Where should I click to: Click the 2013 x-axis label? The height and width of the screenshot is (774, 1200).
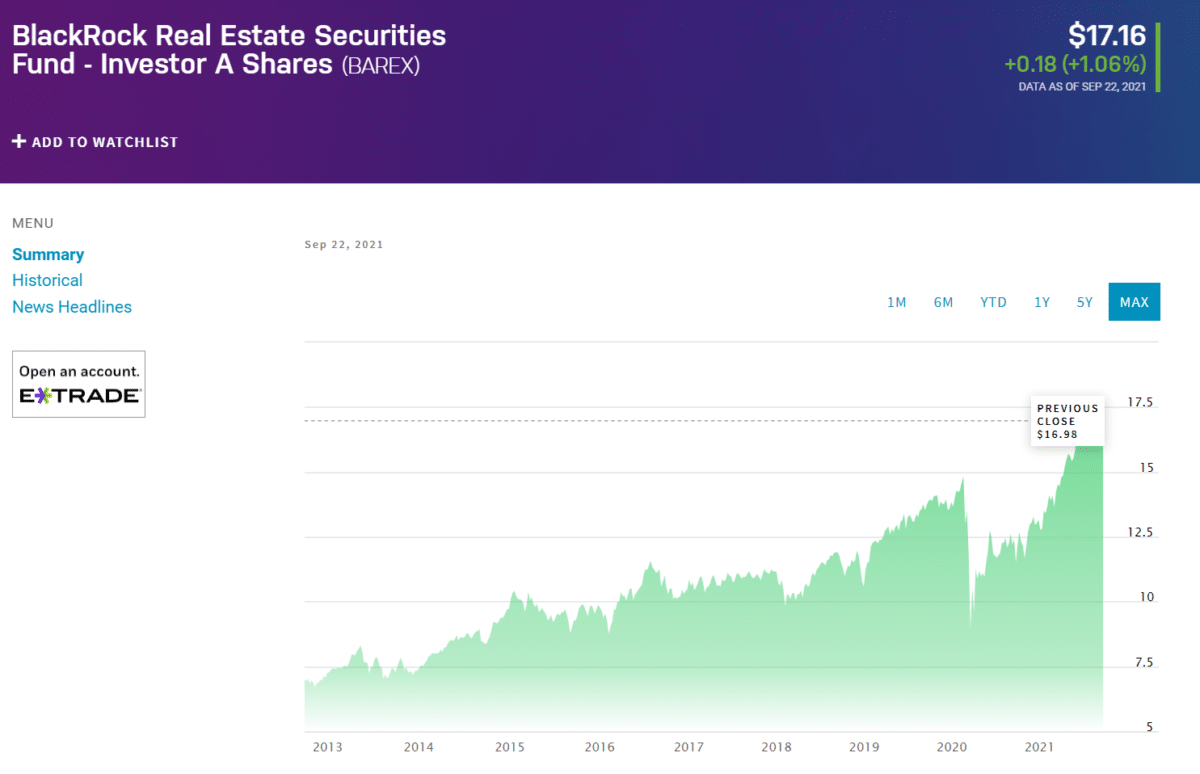327,747
